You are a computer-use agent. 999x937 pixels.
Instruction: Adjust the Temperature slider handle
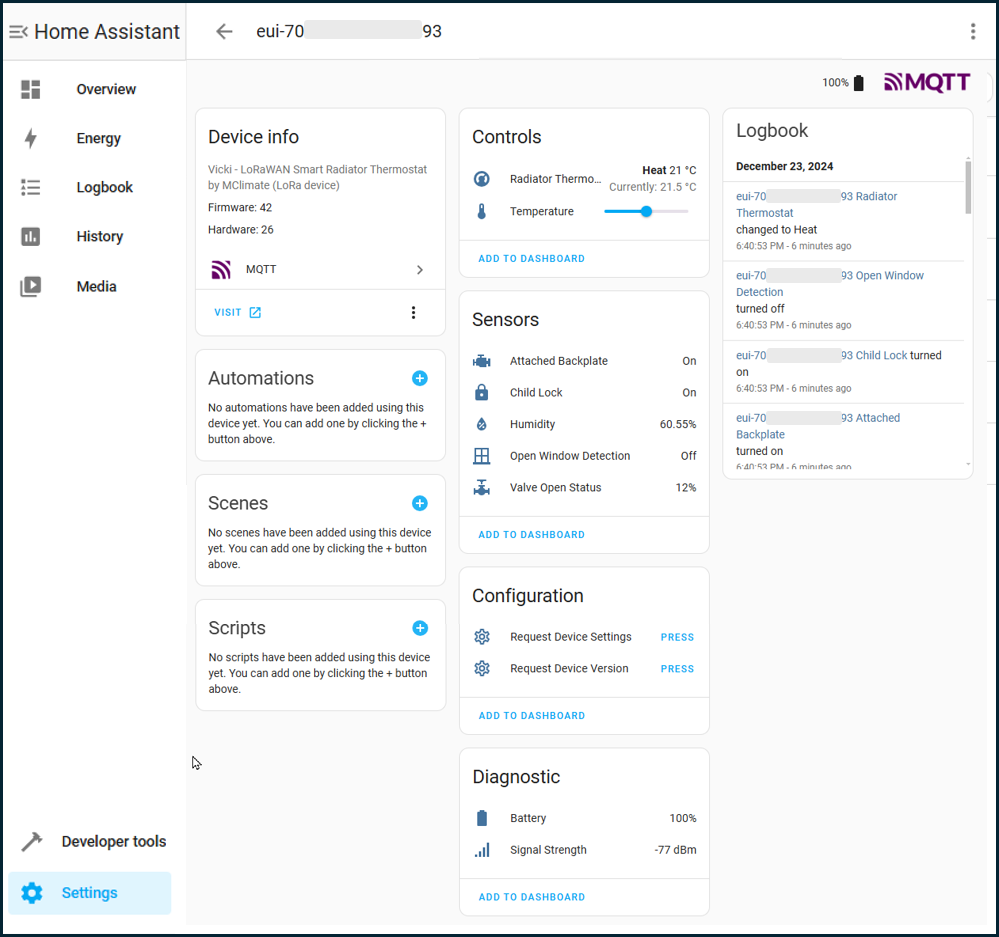pos(646,211)
